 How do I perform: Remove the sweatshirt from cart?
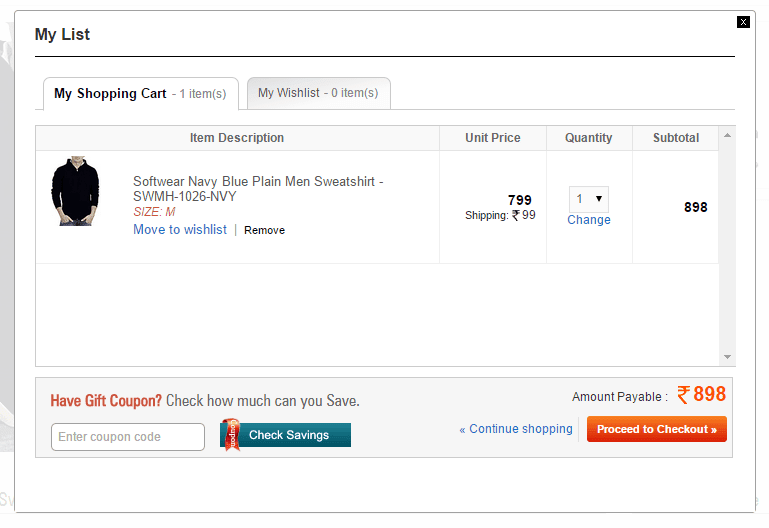pos(264,230)
